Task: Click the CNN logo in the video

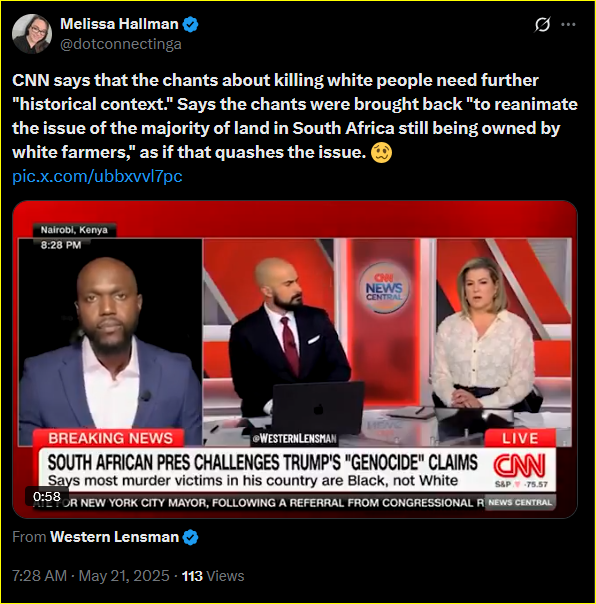Action: [x=520, y=465]
